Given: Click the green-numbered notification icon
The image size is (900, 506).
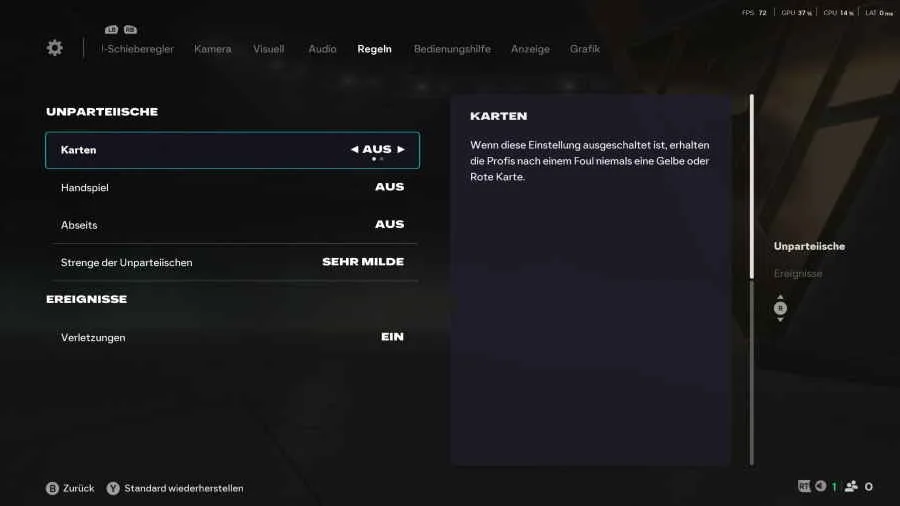Looking at the screenshot, I should tap(821, 486).
